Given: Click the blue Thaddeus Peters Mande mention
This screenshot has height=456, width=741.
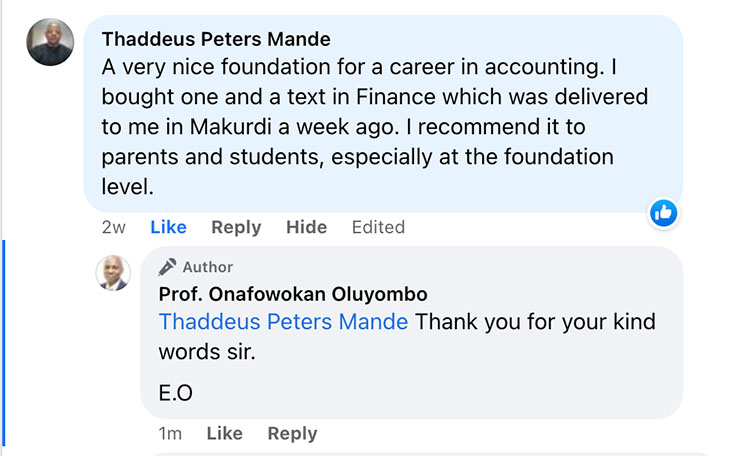Looking at the screenshot, I should tap(283, 322).
